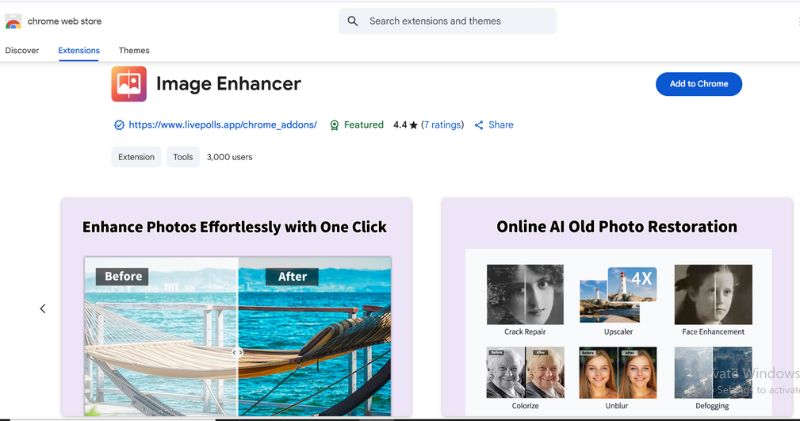Click the Share icon
The image size is (800, 421).
point(479,125)
